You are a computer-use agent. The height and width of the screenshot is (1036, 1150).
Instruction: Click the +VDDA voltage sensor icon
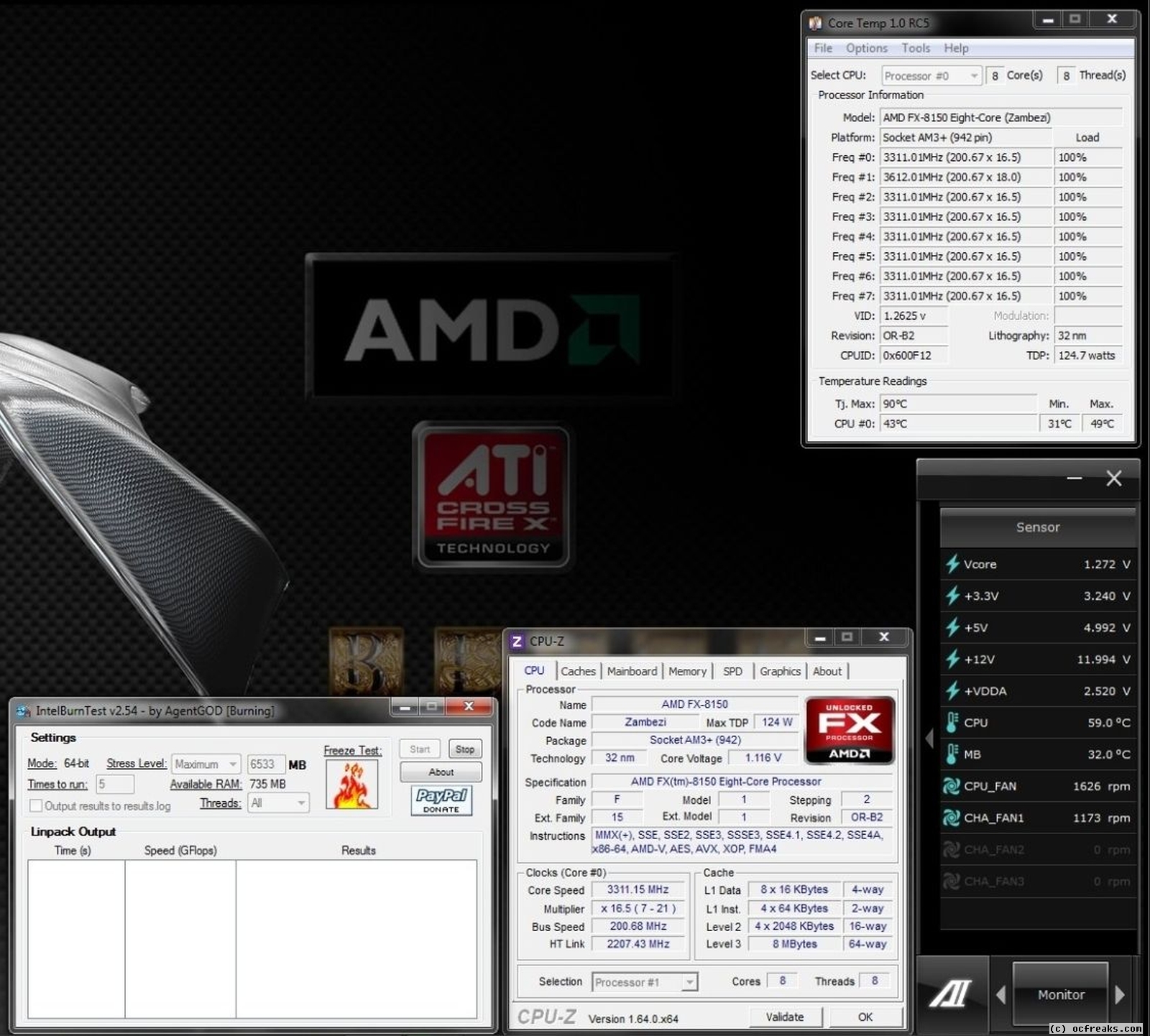(x=952, y=690)
